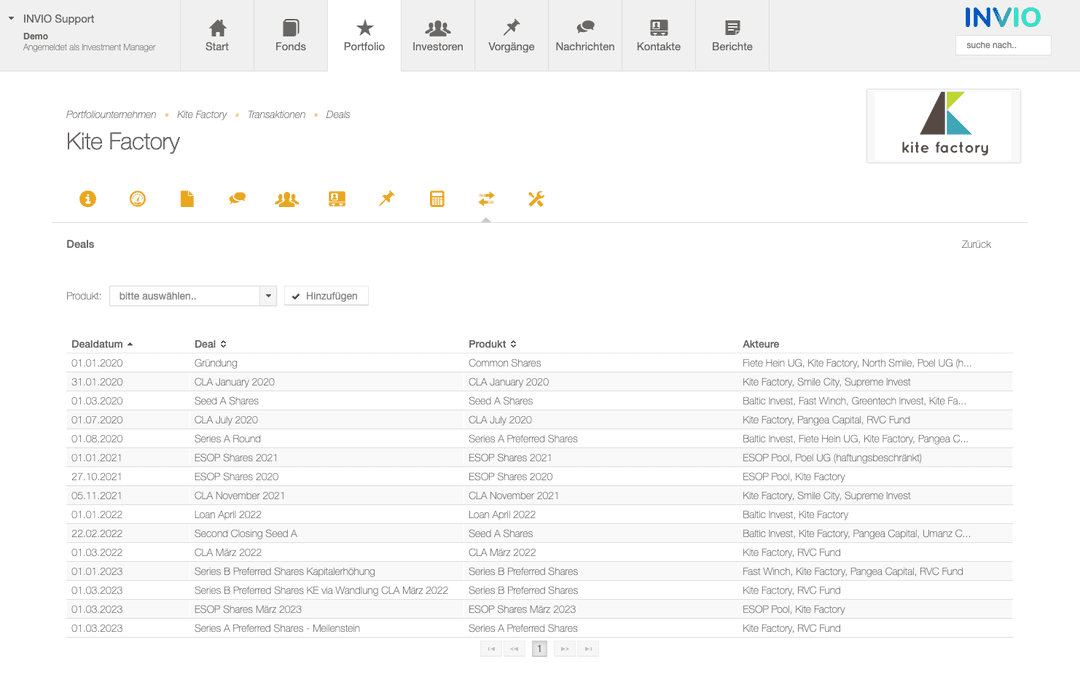Expand the Produkt dropdown
Screen dimensions: 1080x677
267,296
